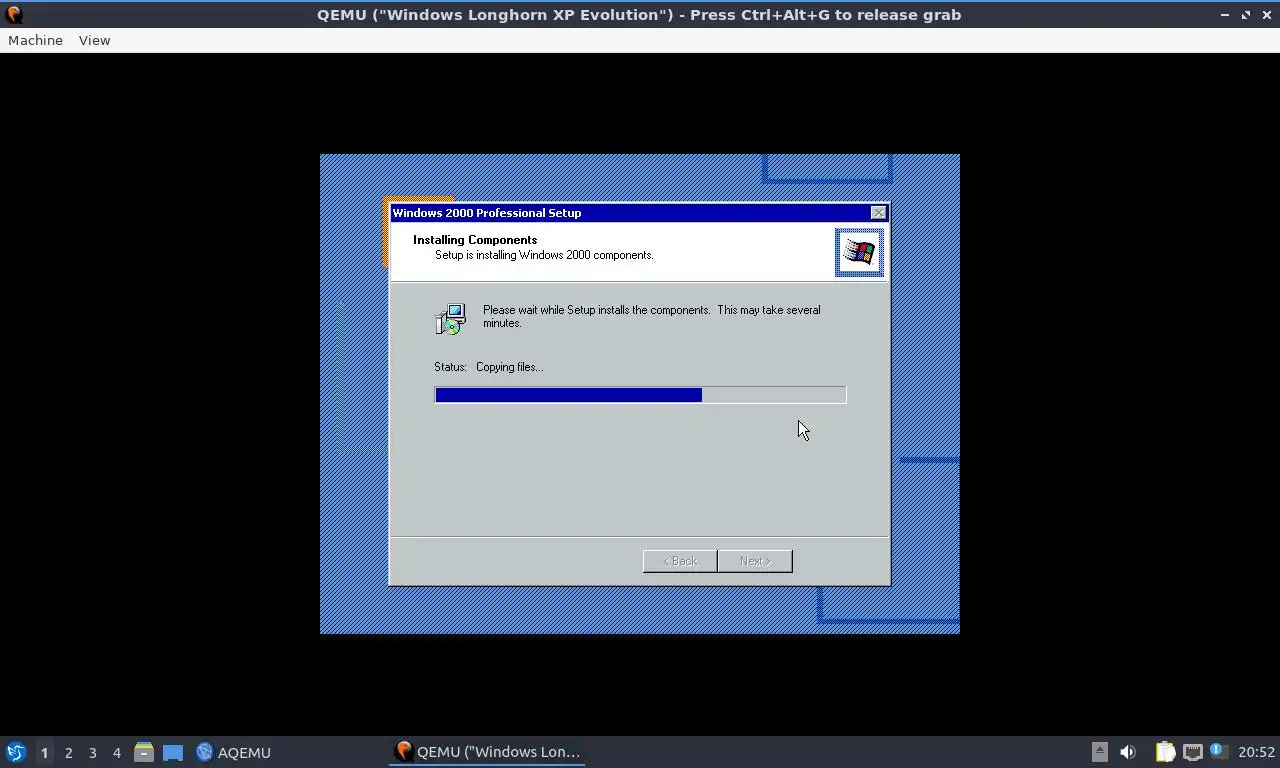Select the QEMU Windows Longhorn taskbar entry
1280x768 pixels.
pos(487,752)
